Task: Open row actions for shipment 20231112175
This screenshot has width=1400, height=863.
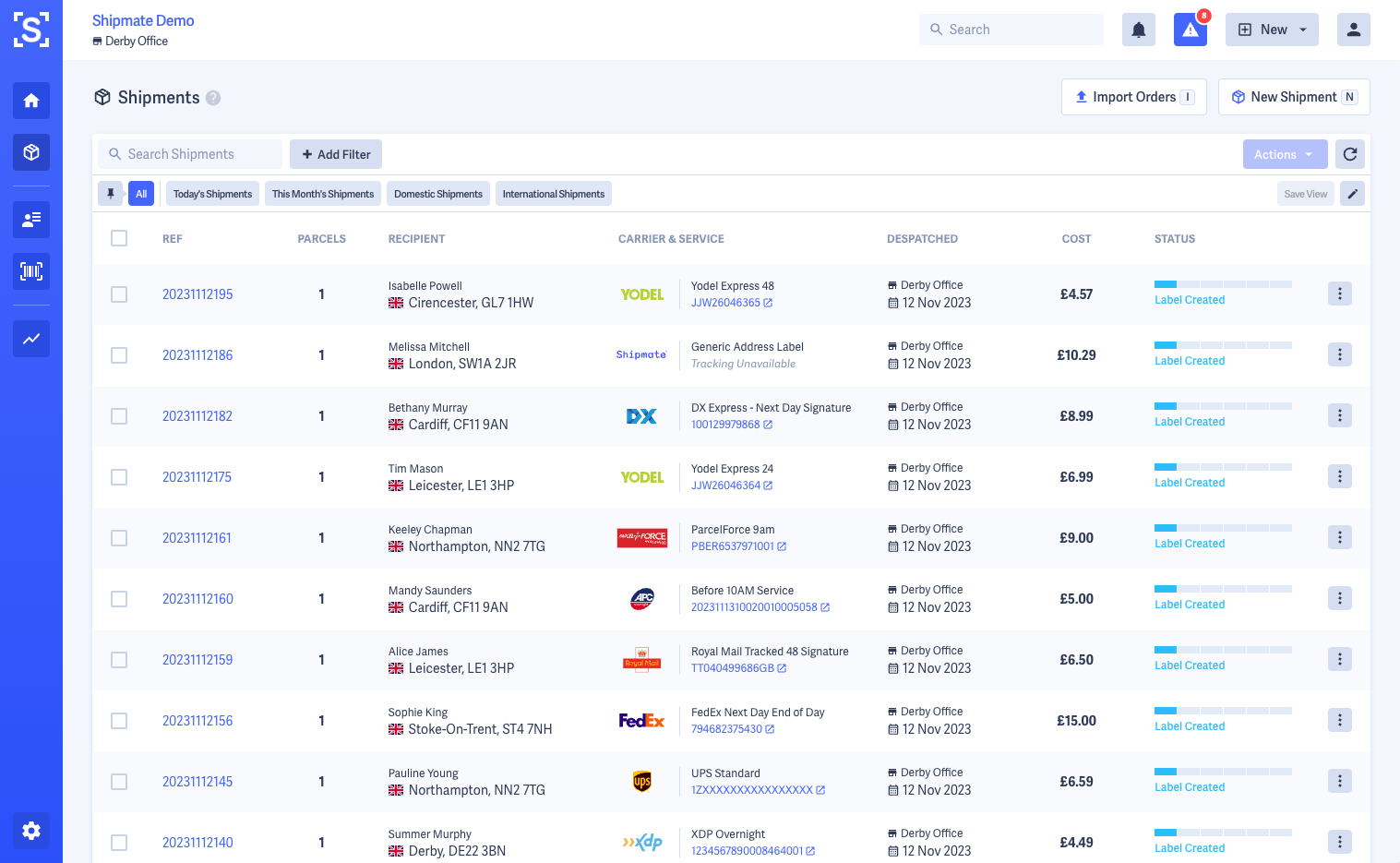Action: (x=1340, y=476)
